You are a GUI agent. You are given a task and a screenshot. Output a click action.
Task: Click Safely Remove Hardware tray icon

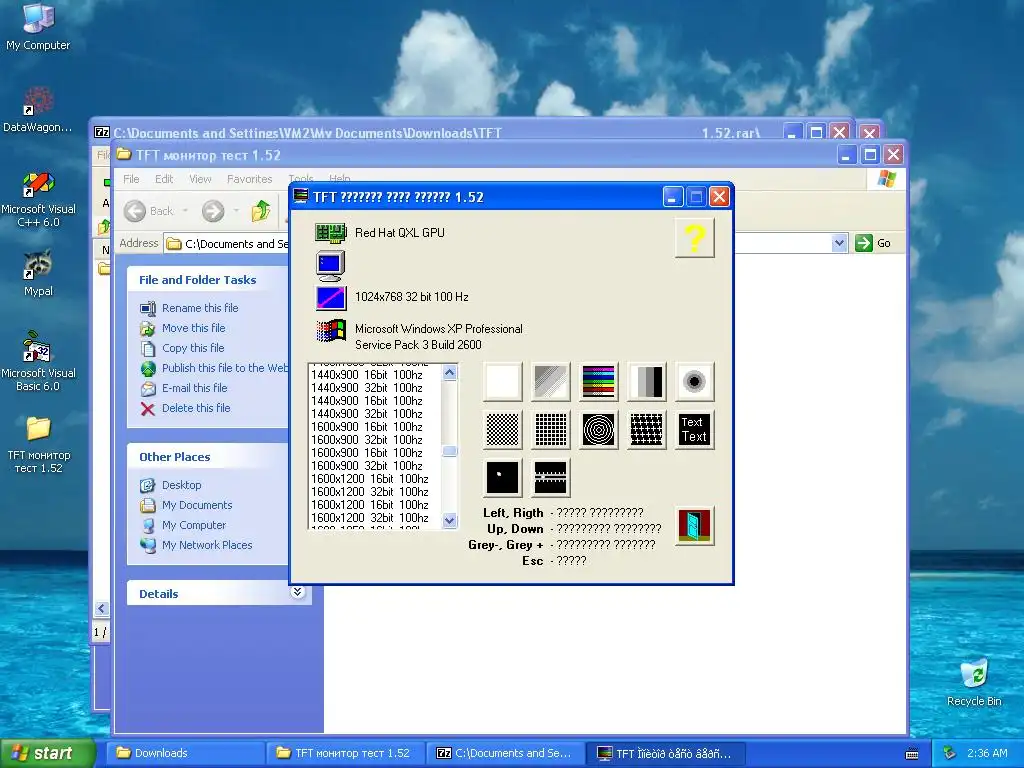(x=950, y=753)
